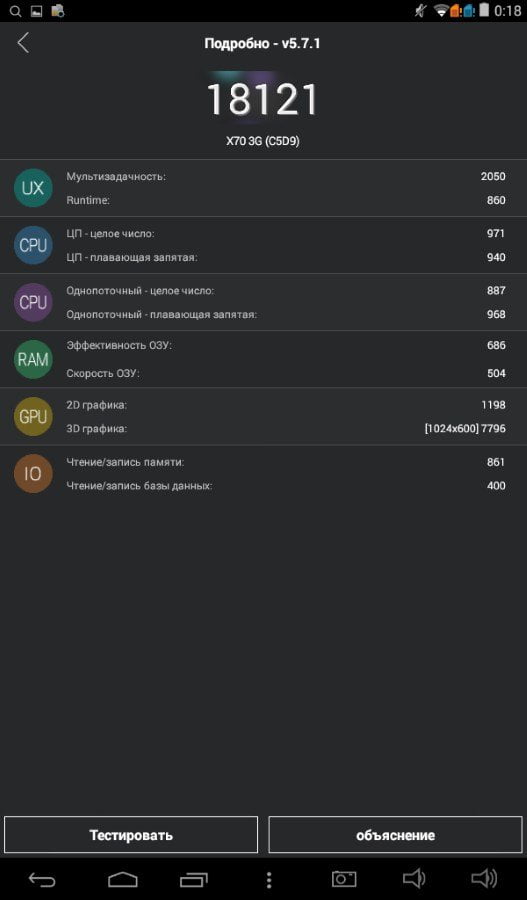The width and height of the screenshot is (527, 900).
Task: Tap the Android back navigation icon
Action: point(42,879)
